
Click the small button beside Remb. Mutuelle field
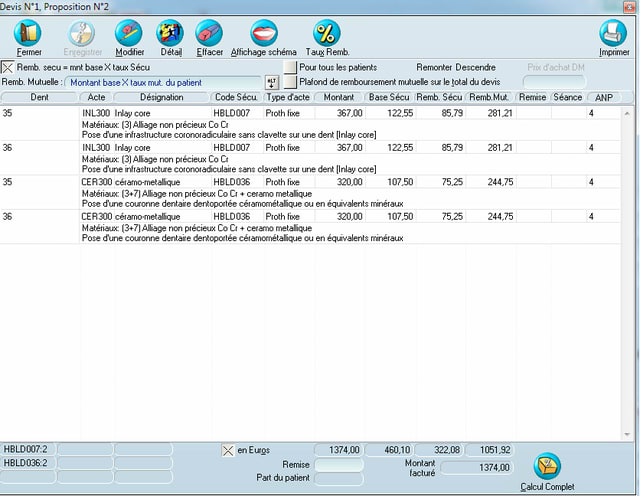pos(271,82)
